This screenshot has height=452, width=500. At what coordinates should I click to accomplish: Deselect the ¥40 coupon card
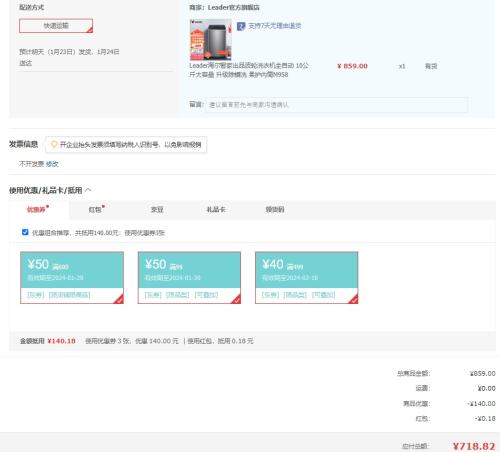coord(307,278)
